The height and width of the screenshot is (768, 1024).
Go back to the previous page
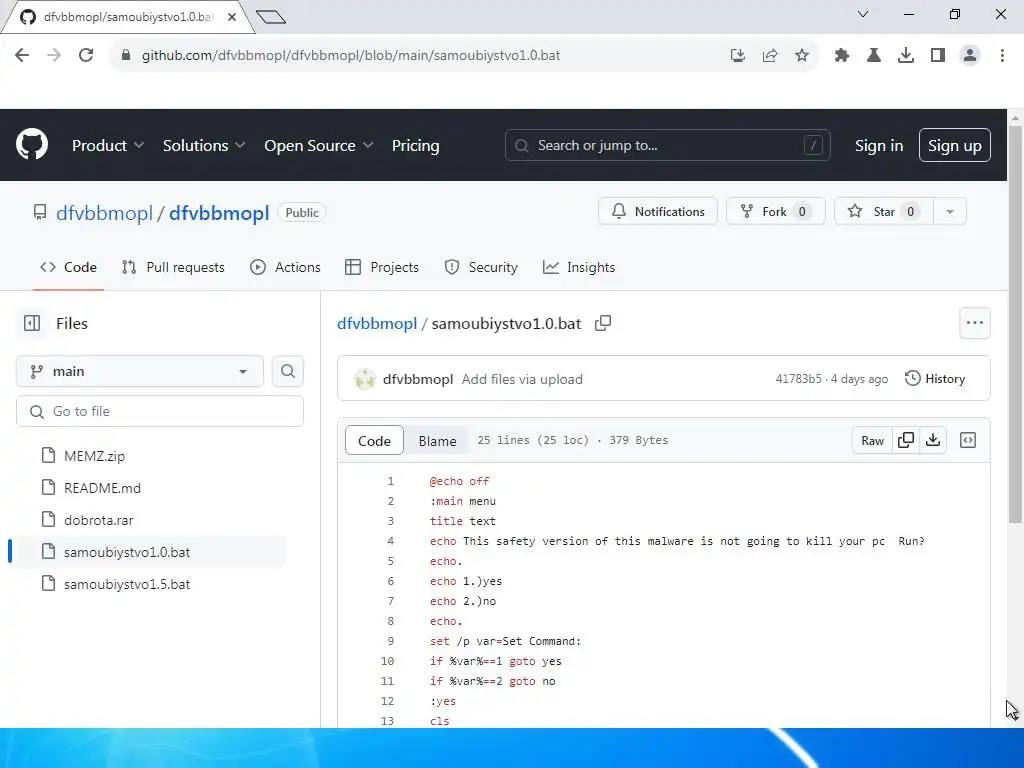(x=22, y=56)
